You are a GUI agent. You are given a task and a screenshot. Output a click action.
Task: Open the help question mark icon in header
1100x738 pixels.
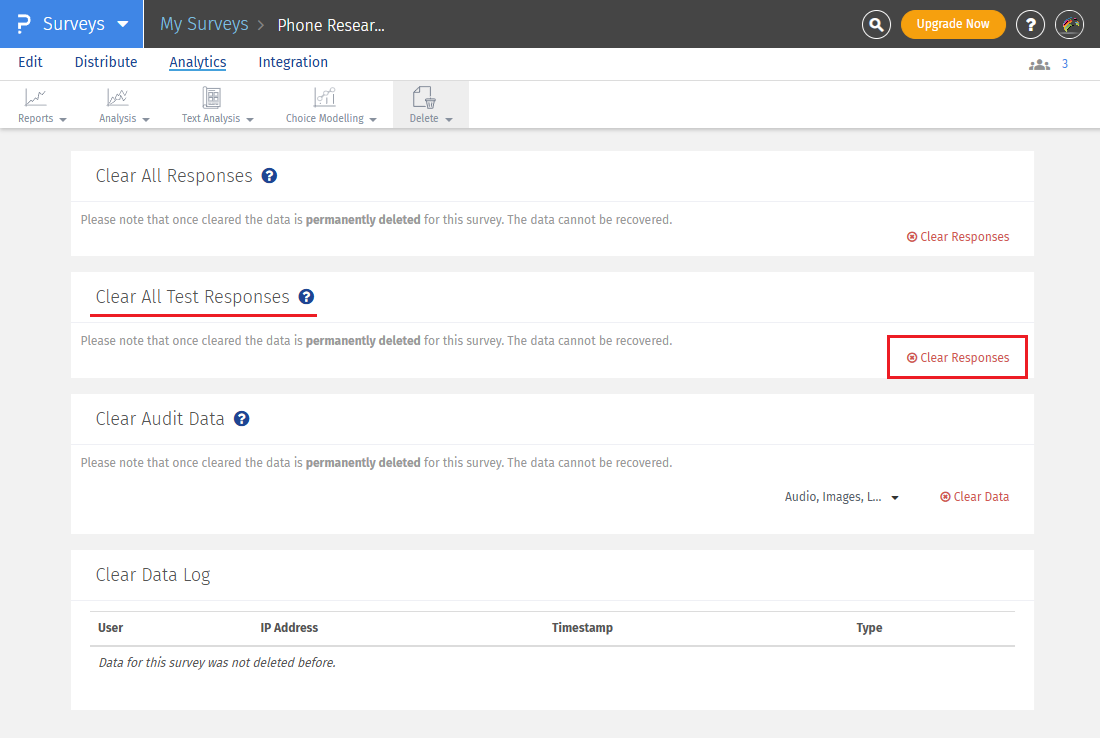click(1030, 24)
